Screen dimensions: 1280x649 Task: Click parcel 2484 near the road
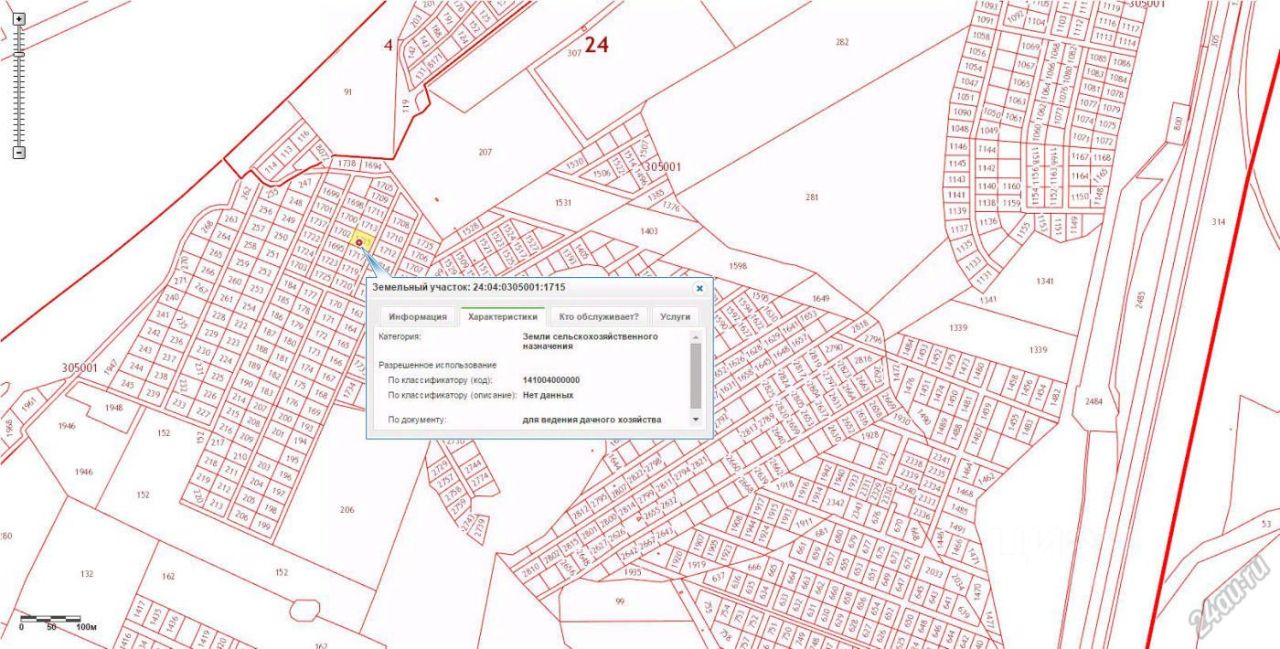pyautogui.click(x=1093, y=401)
